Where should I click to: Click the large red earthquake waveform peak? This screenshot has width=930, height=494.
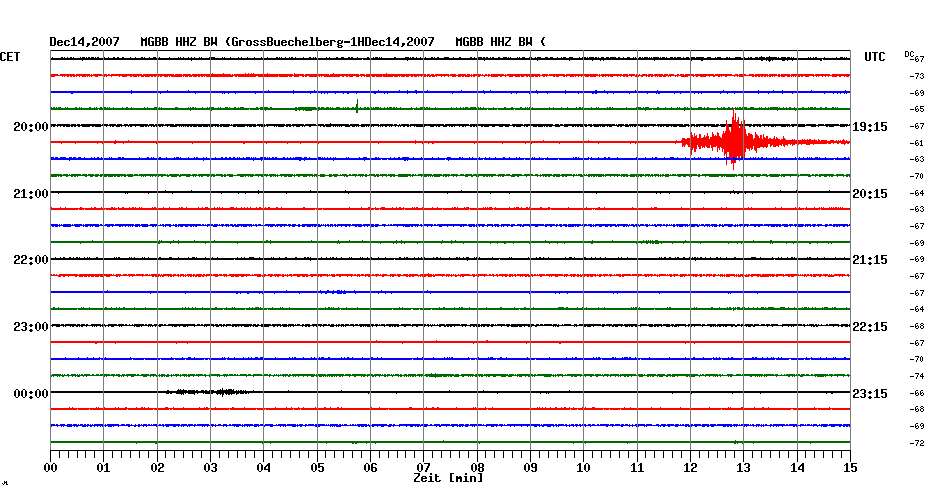pyautogui.click(x=734, y=141)
